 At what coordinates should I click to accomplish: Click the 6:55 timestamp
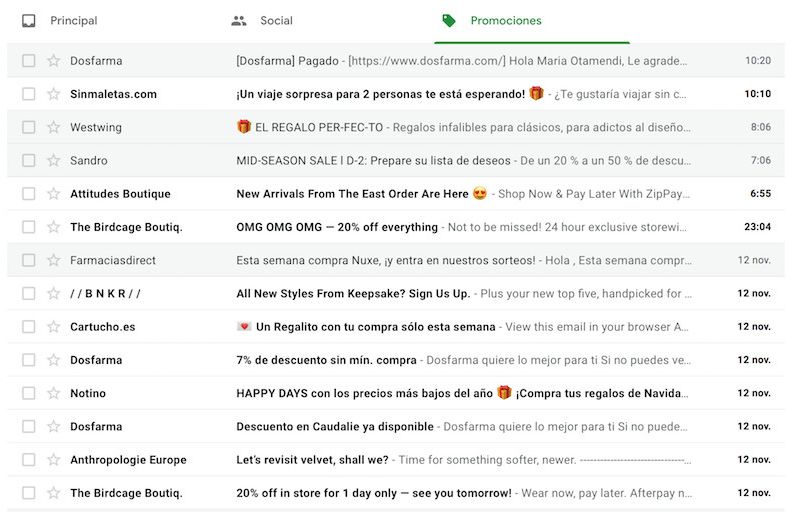click(x=760, y=194)
